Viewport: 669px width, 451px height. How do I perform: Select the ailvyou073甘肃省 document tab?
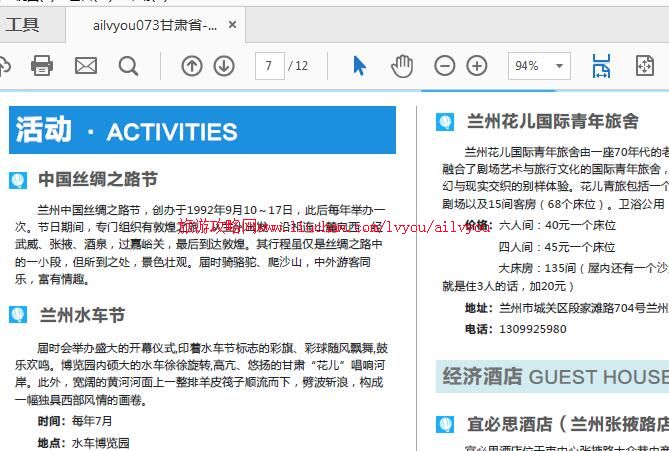(x=154, y=25)
